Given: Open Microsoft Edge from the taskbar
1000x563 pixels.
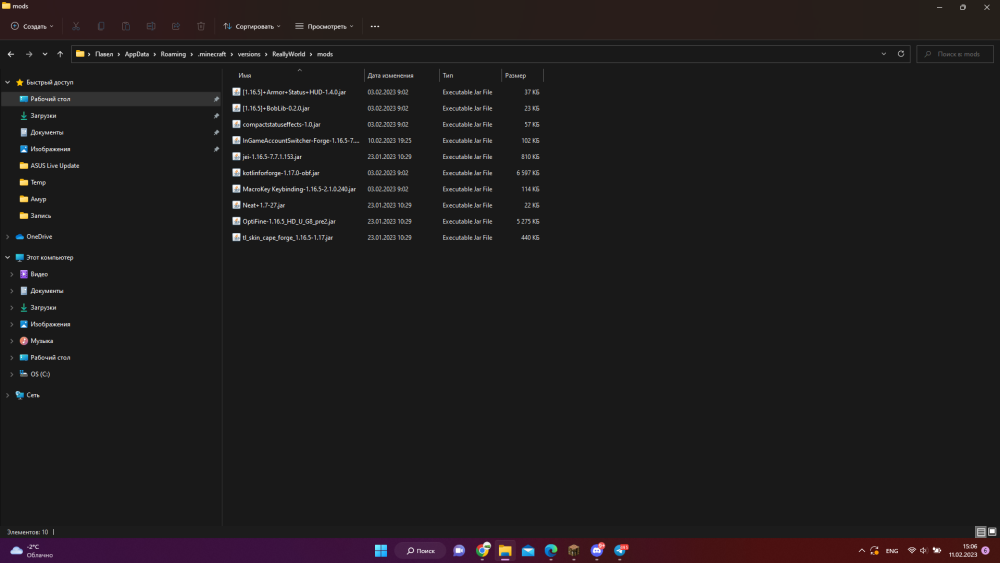Looking at the screenshot, I should tap(551, 550).
